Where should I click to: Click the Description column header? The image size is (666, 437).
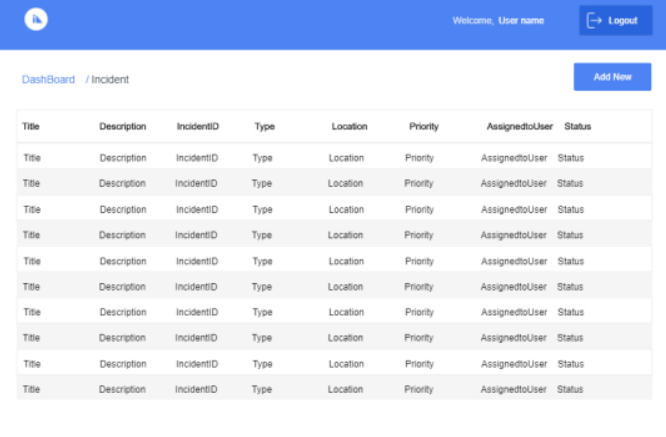122,126
